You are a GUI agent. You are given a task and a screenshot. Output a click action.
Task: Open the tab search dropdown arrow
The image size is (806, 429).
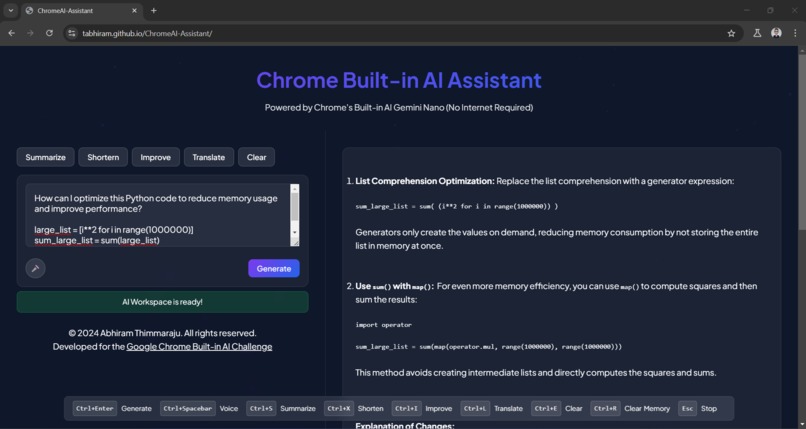[10, 10]
